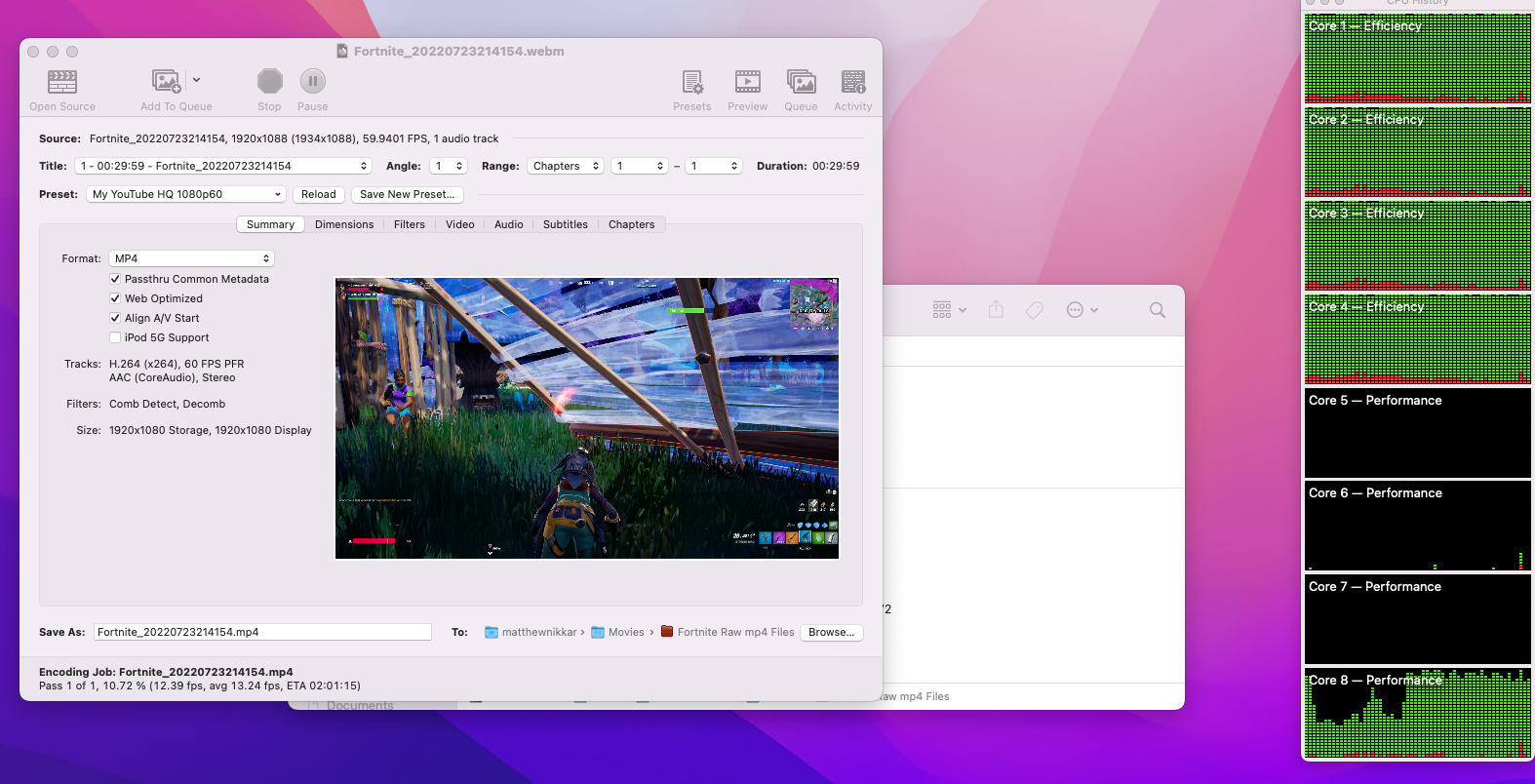Click the Finder Tags icon

(1035, 310)
